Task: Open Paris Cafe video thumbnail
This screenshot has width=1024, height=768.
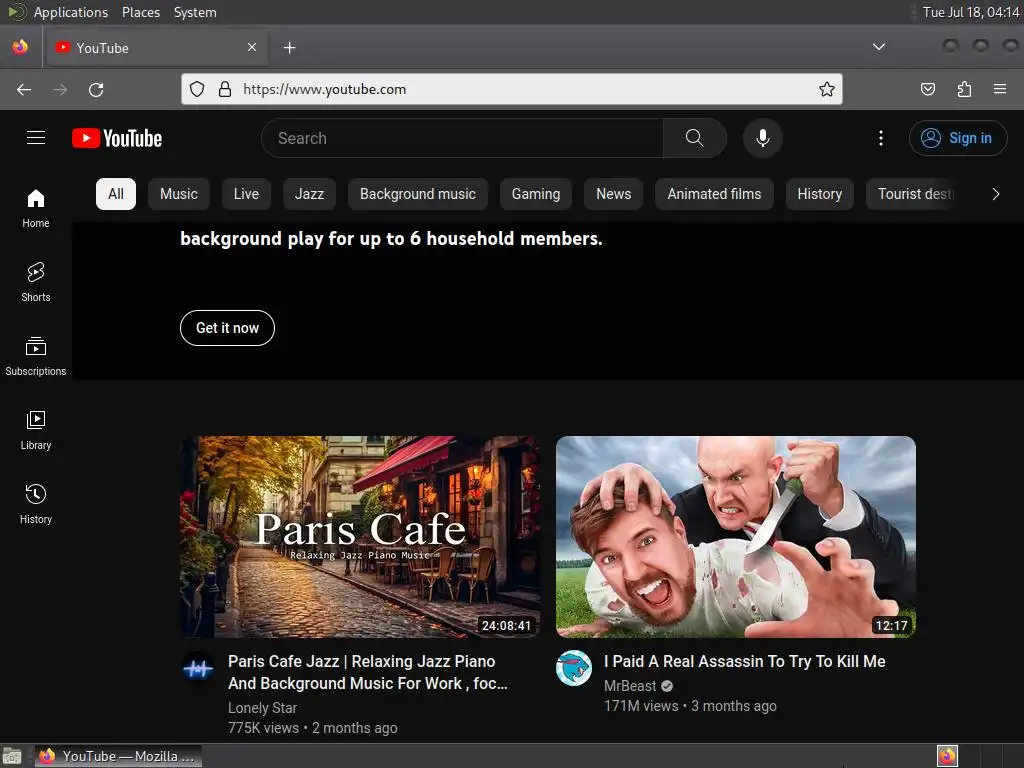Action: (x=360, y=537)
